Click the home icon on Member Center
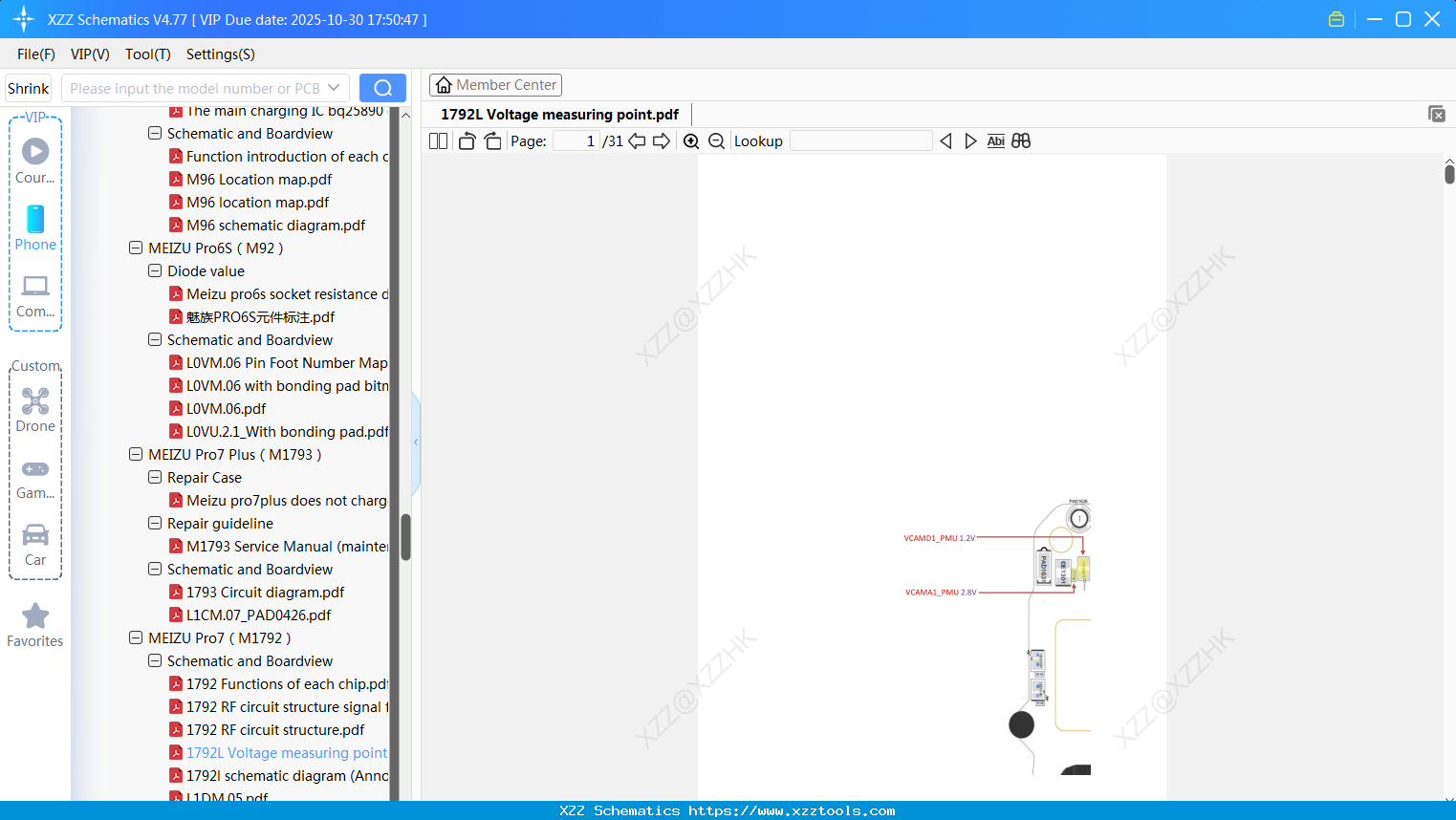This screenshot has height=820, width=1456. (444, 85)
